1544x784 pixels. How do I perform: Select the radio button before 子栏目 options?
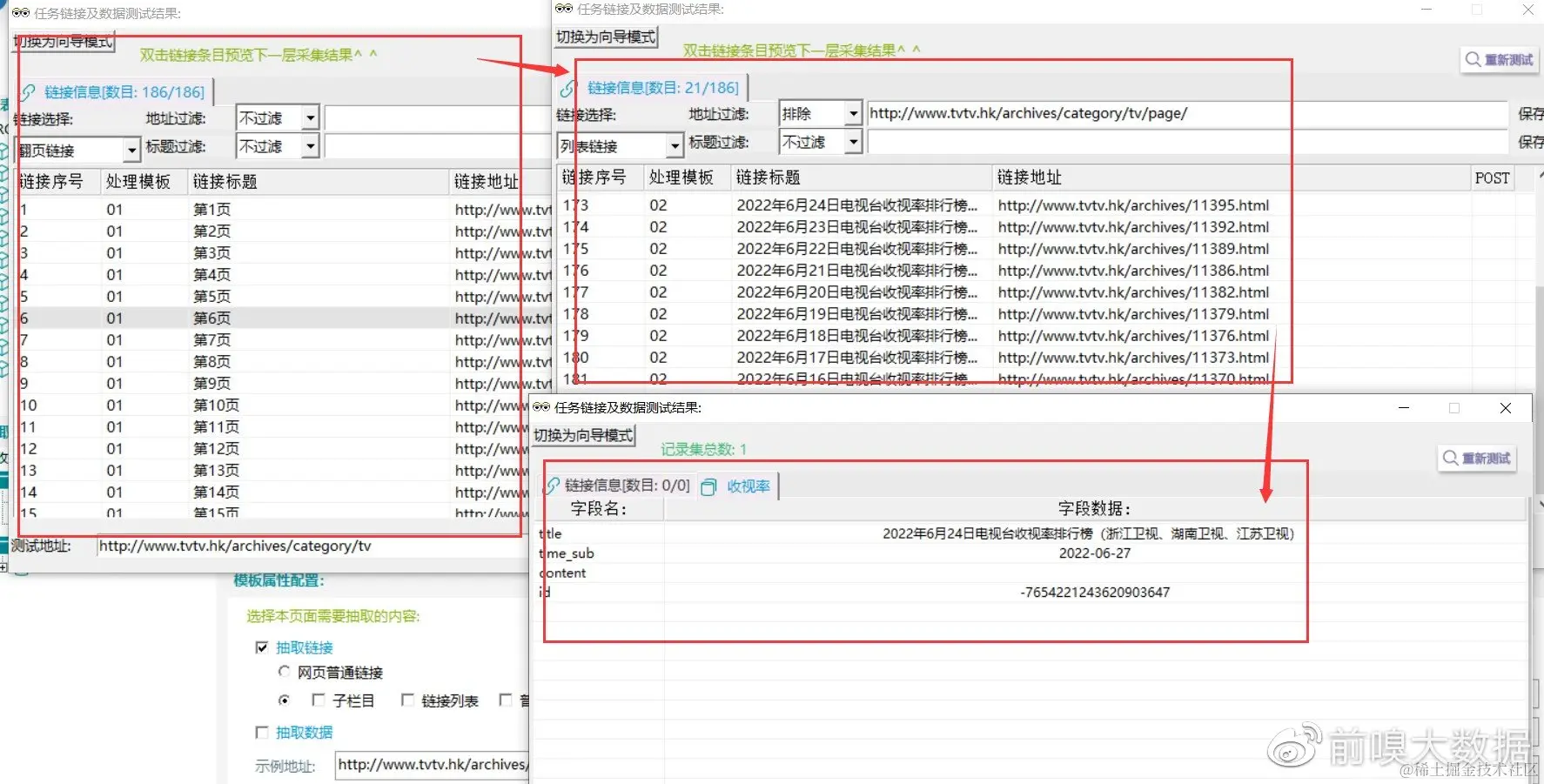point(284,700)
